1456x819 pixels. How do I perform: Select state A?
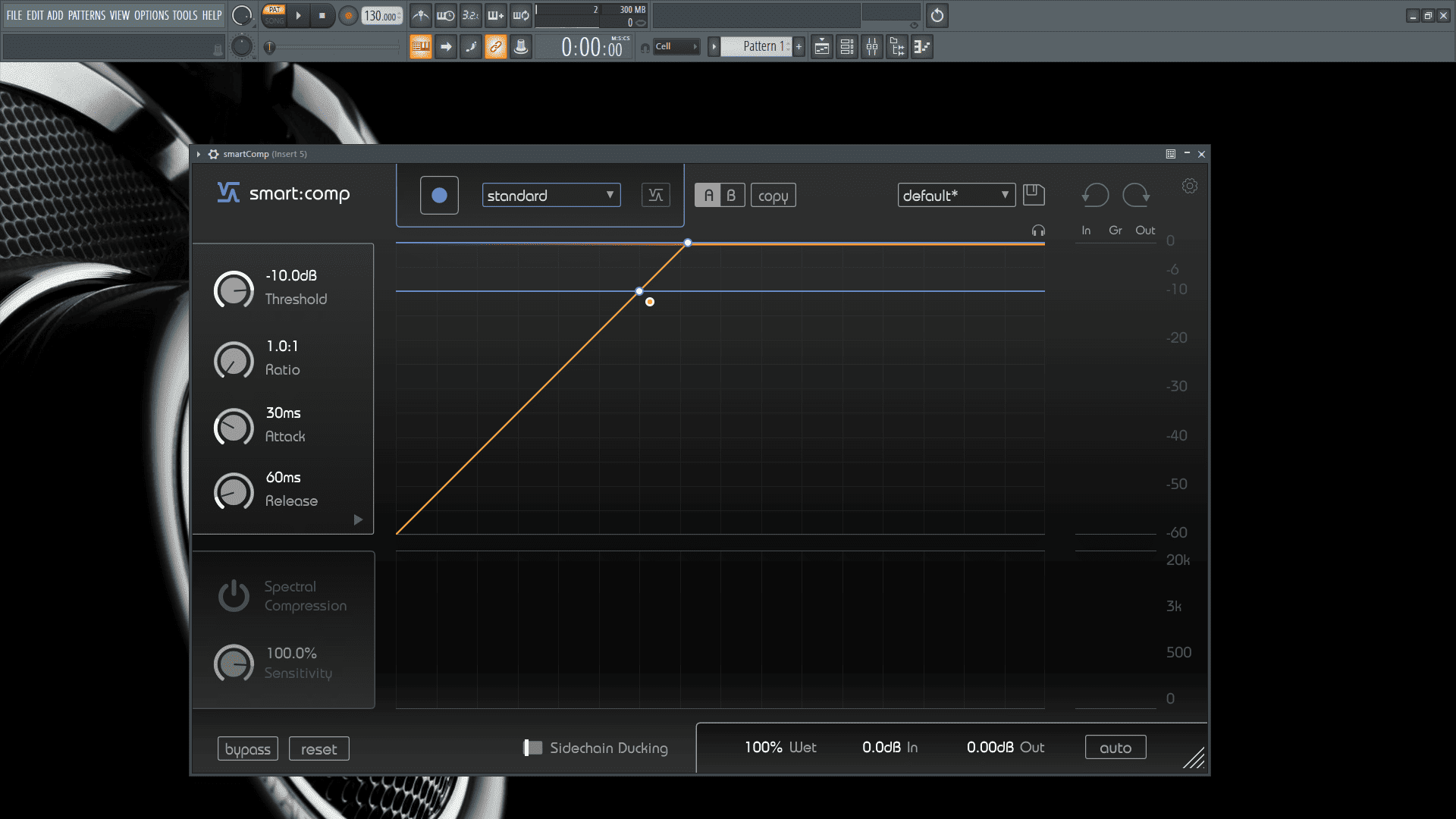tap(708, 196)
